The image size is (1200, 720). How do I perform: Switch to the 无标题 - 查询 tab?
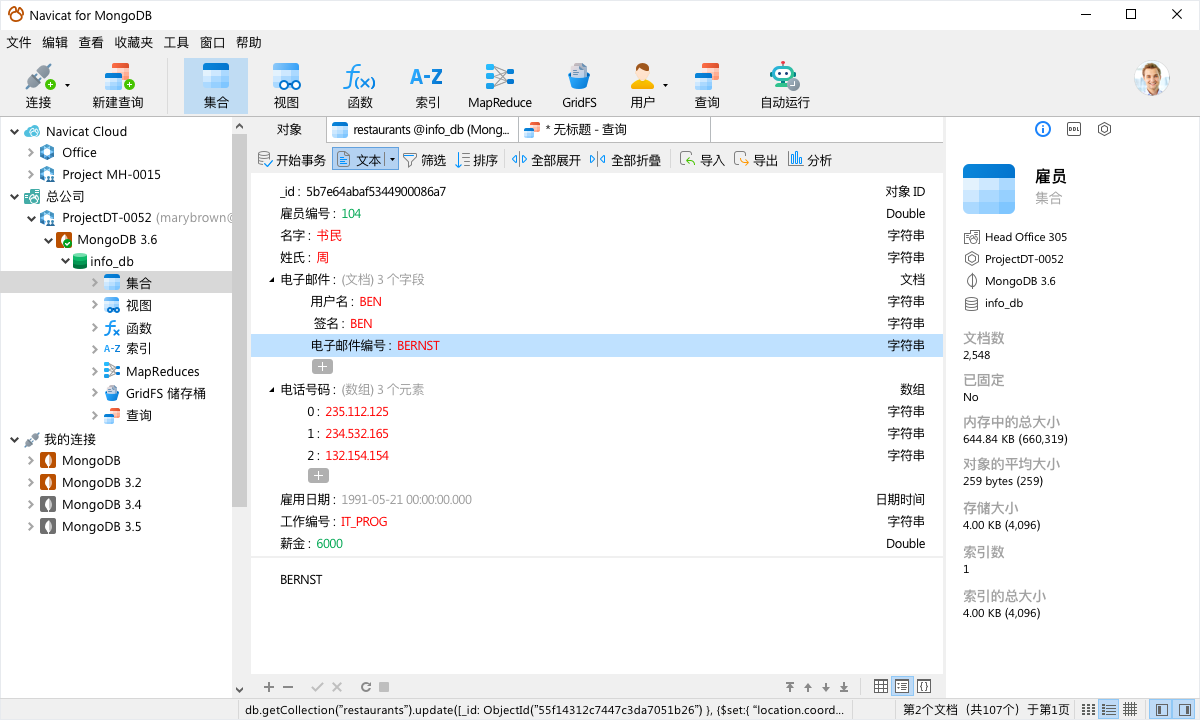pyautogui.click(x=615, y=129)
